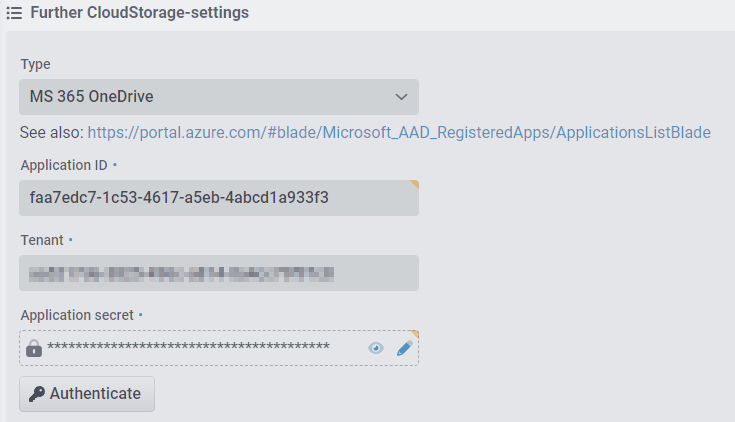Image resolution: width=735 pixels, height=422 pixels.
Task: Click the orange corner marker on Application ID
Action: coord(414,184)
